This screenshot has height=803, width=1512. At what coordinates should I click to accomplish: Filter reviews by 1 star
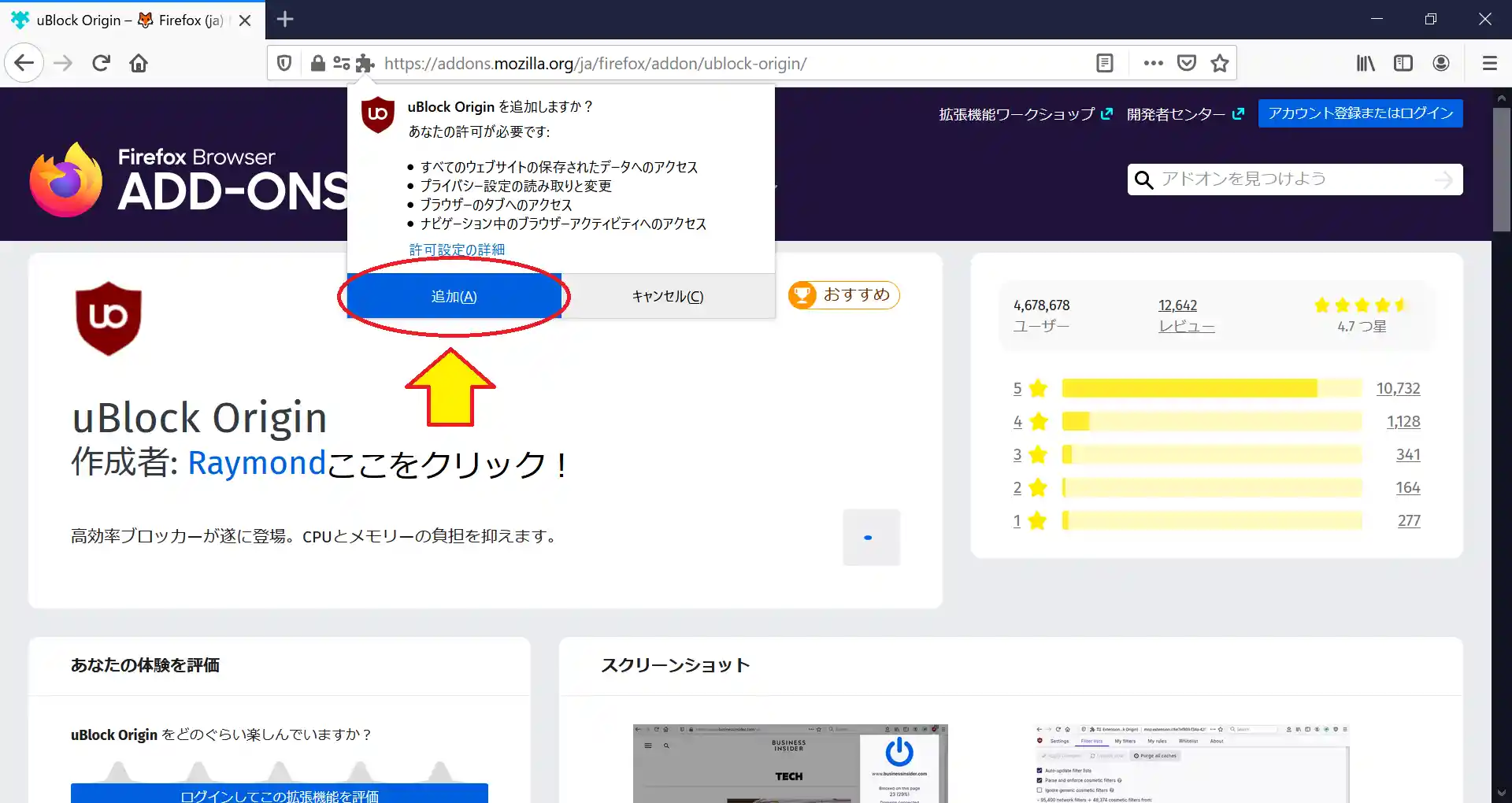tap(1030, 520)
